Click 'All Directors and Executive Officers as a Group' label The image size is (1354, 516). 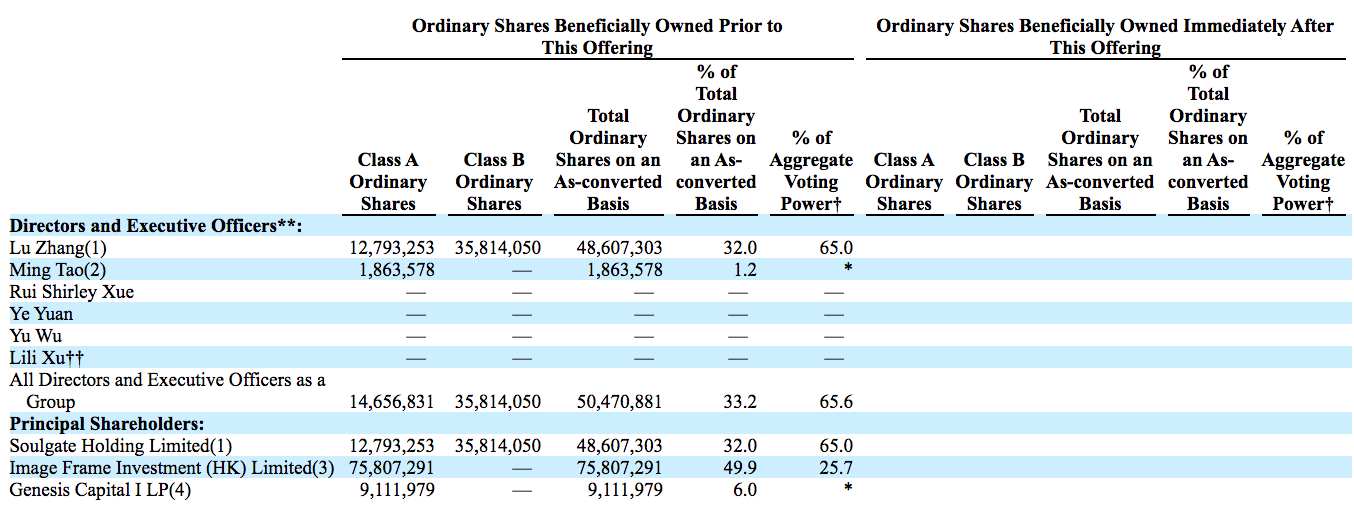point(168,391)
